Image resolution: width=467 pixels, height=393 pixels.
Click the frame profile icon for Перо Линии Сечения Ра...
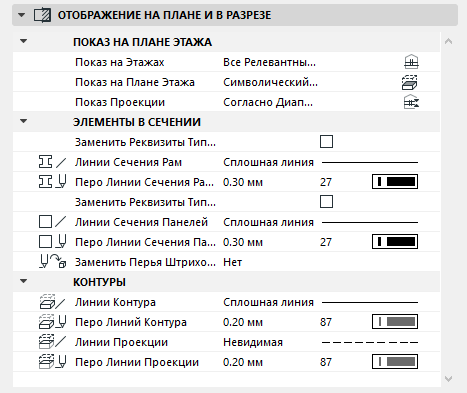click(x=45, y=182)
